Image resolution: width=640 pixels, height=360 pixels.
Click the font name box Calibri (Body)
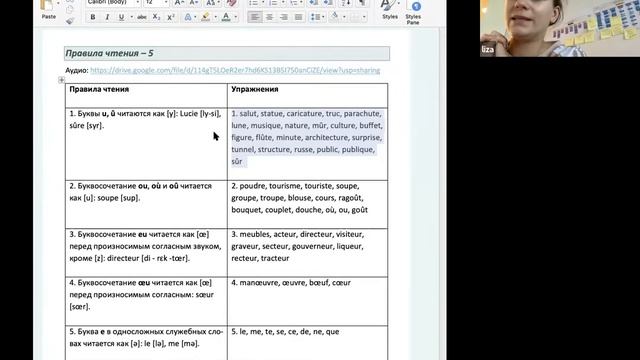(x=113, y=2)
